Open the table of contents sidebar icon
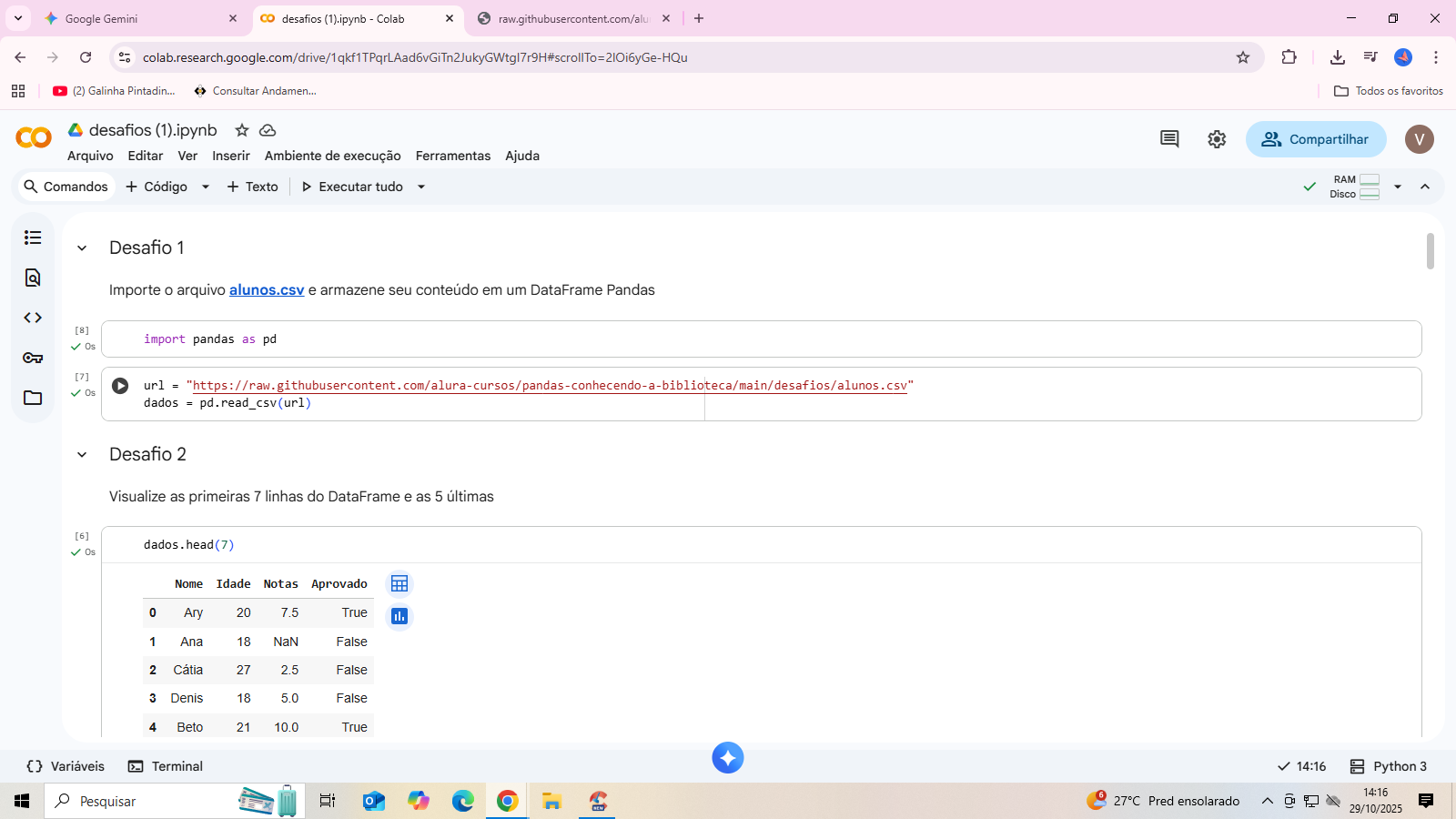1456x819 pixels. (x=33, y=238)
